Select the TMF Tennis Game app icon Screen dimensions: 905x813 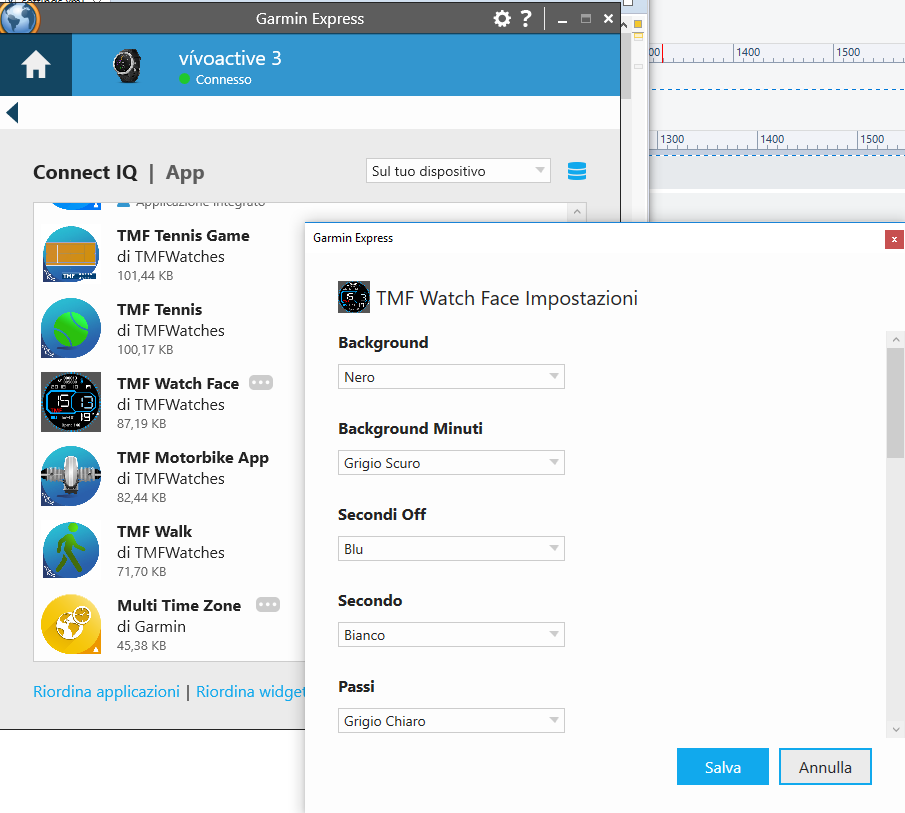[x=71, y=254]
